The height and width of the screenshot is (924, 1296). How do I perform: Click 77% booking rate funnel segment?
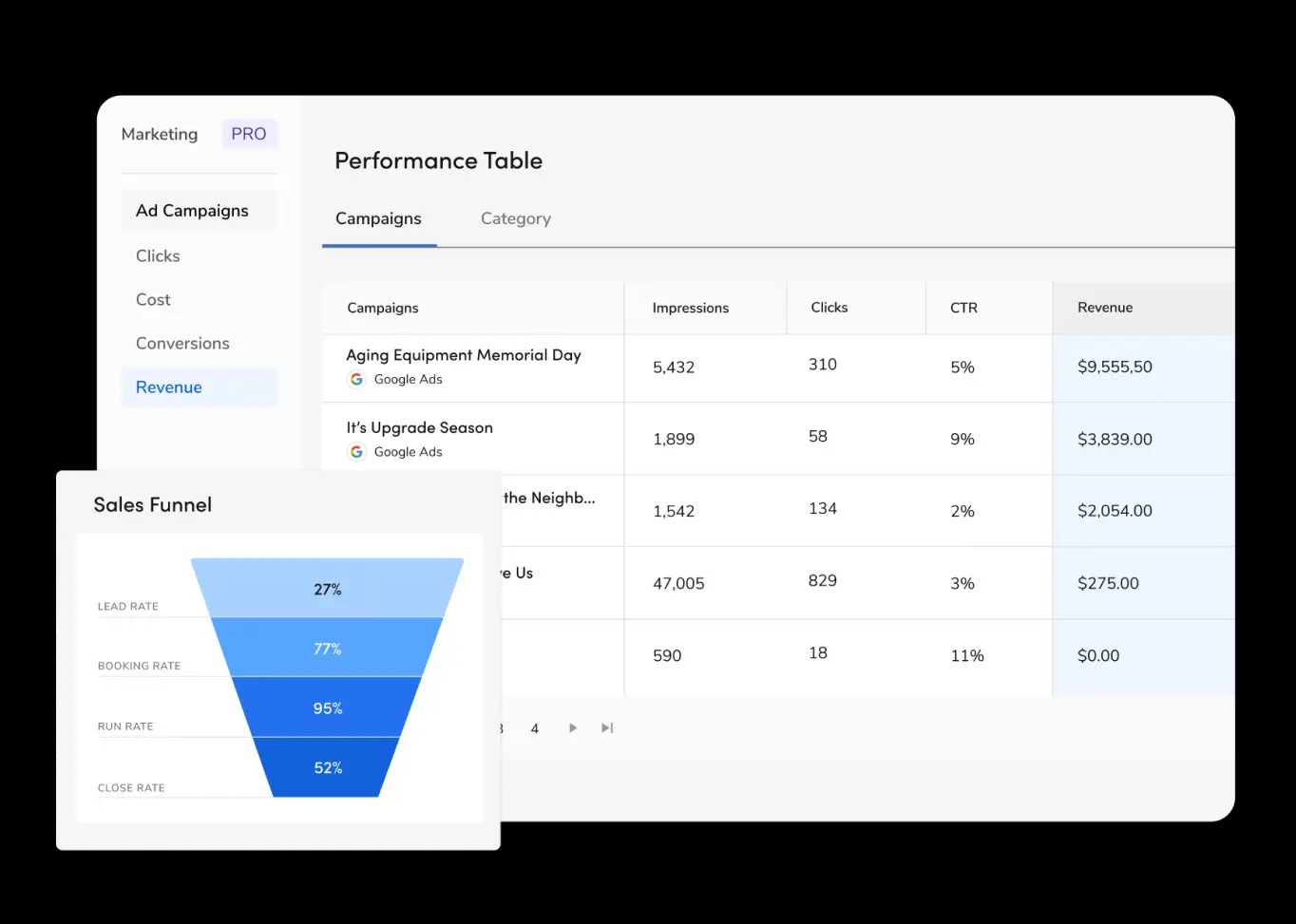[328, 648]
